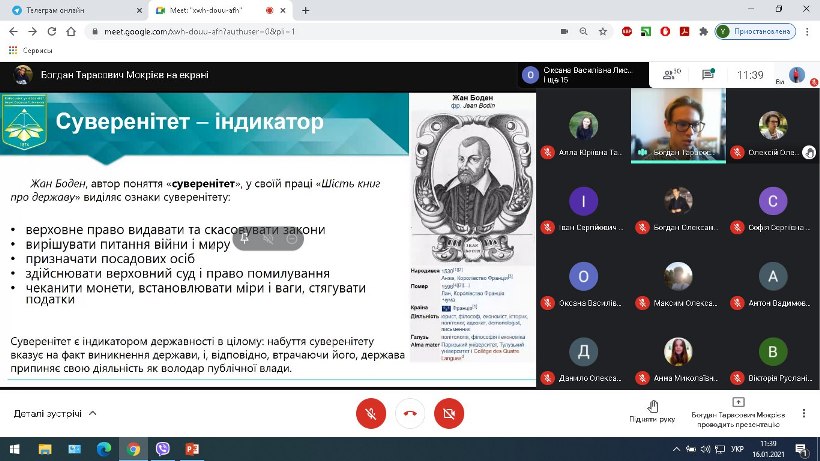Select Богдан Тарасович's video tile
Viewport: 820px width, 461px height.
[x=678, y=125]
